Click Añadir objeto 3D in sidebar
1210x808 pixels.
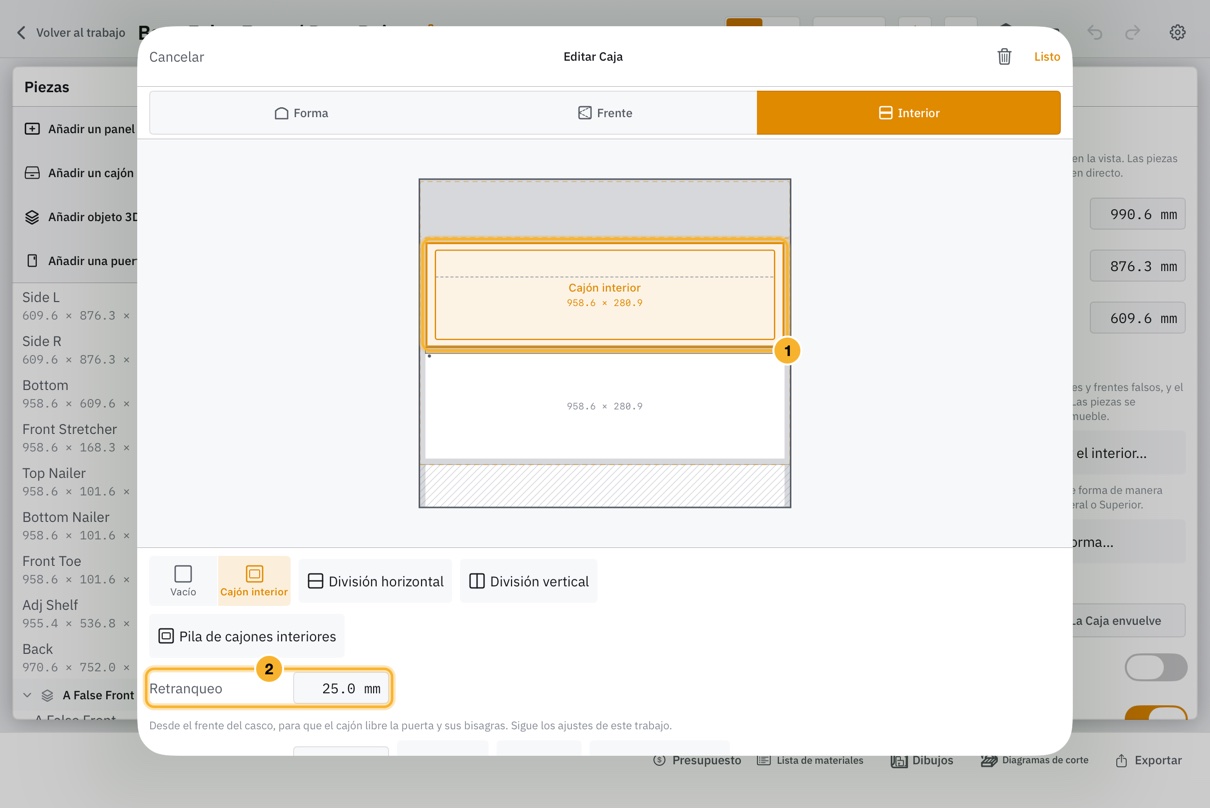80,217
